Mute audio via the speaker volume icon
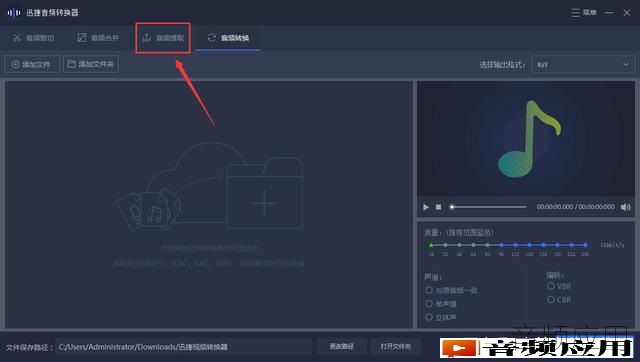 click(625, 207)
